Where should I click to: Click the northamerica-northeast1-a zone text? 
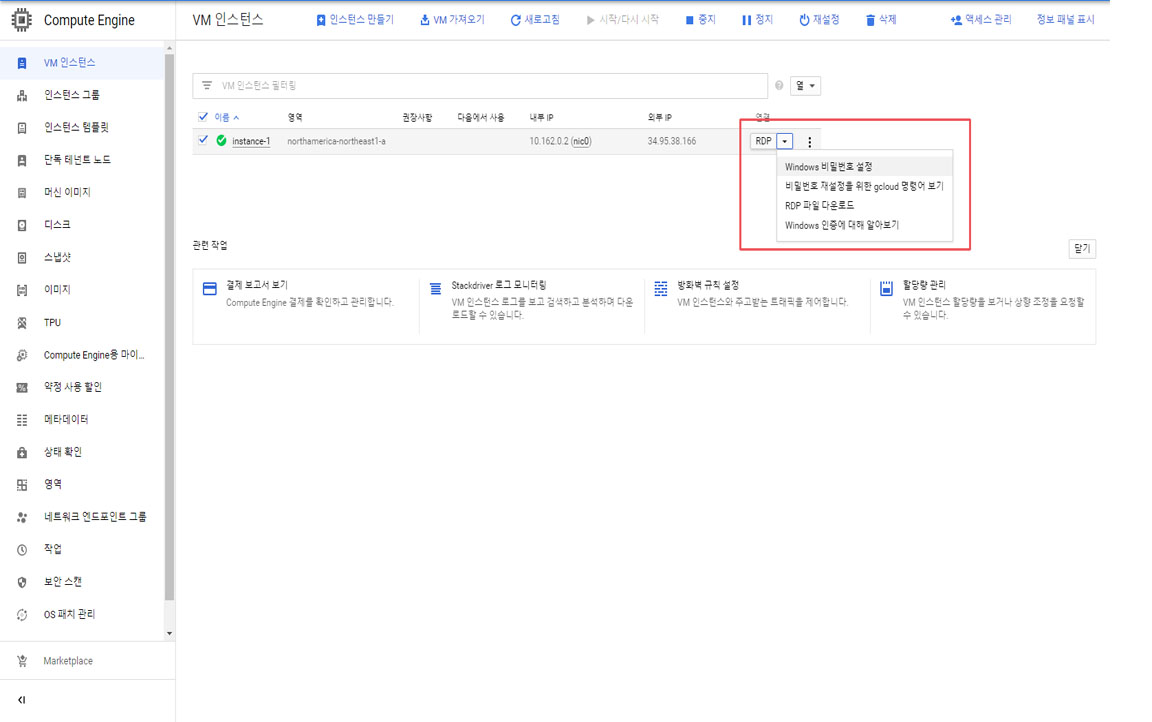click(336, 141)
